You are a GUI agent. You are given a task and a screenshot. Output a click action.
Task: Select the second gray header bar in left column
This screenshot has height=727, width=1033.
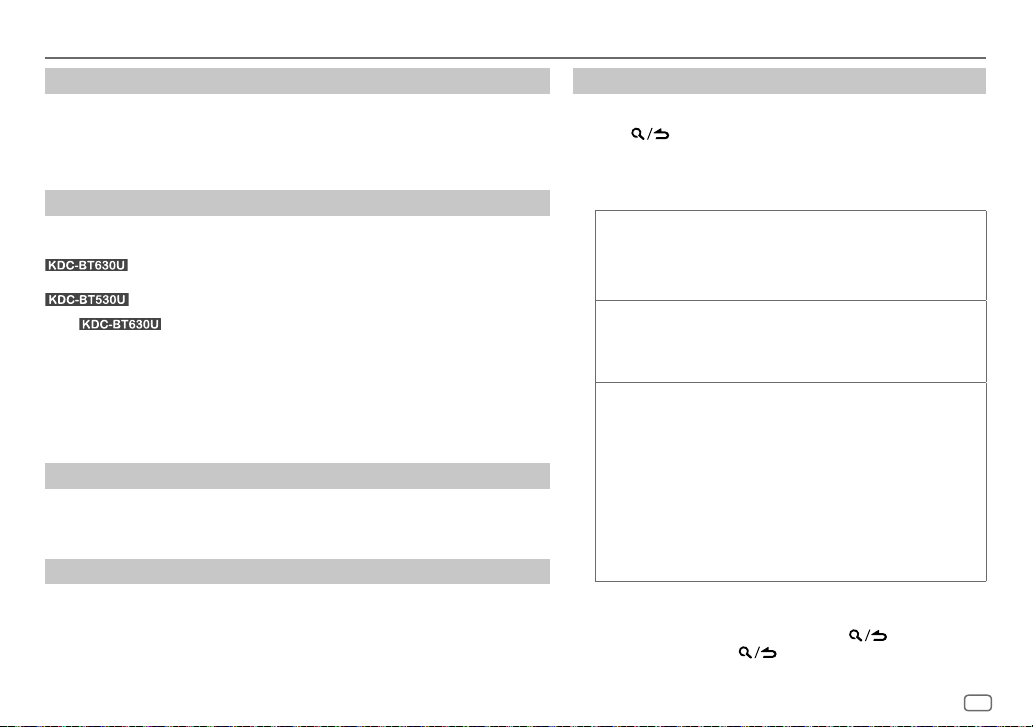tap(297, 203)
